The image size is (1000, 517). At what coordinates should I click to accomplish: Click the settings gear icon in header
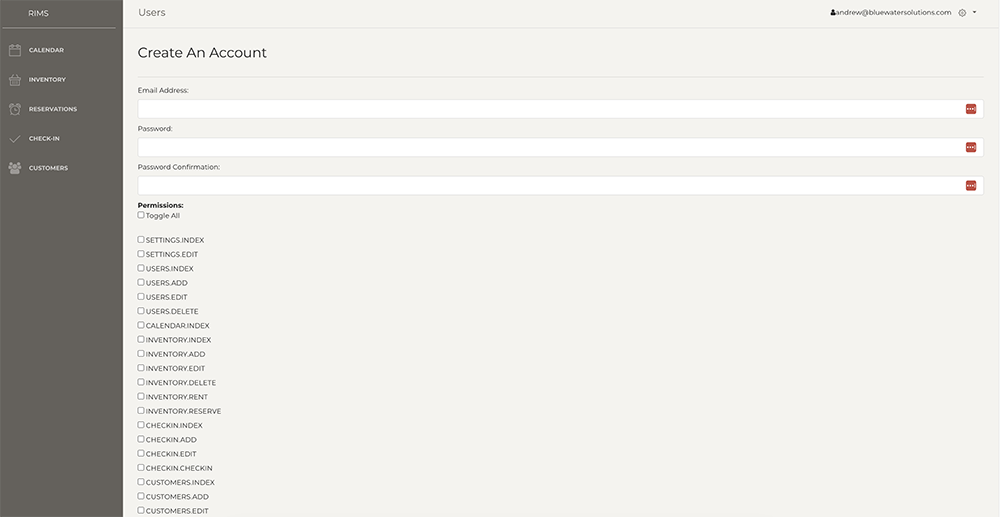coord(962,13)
